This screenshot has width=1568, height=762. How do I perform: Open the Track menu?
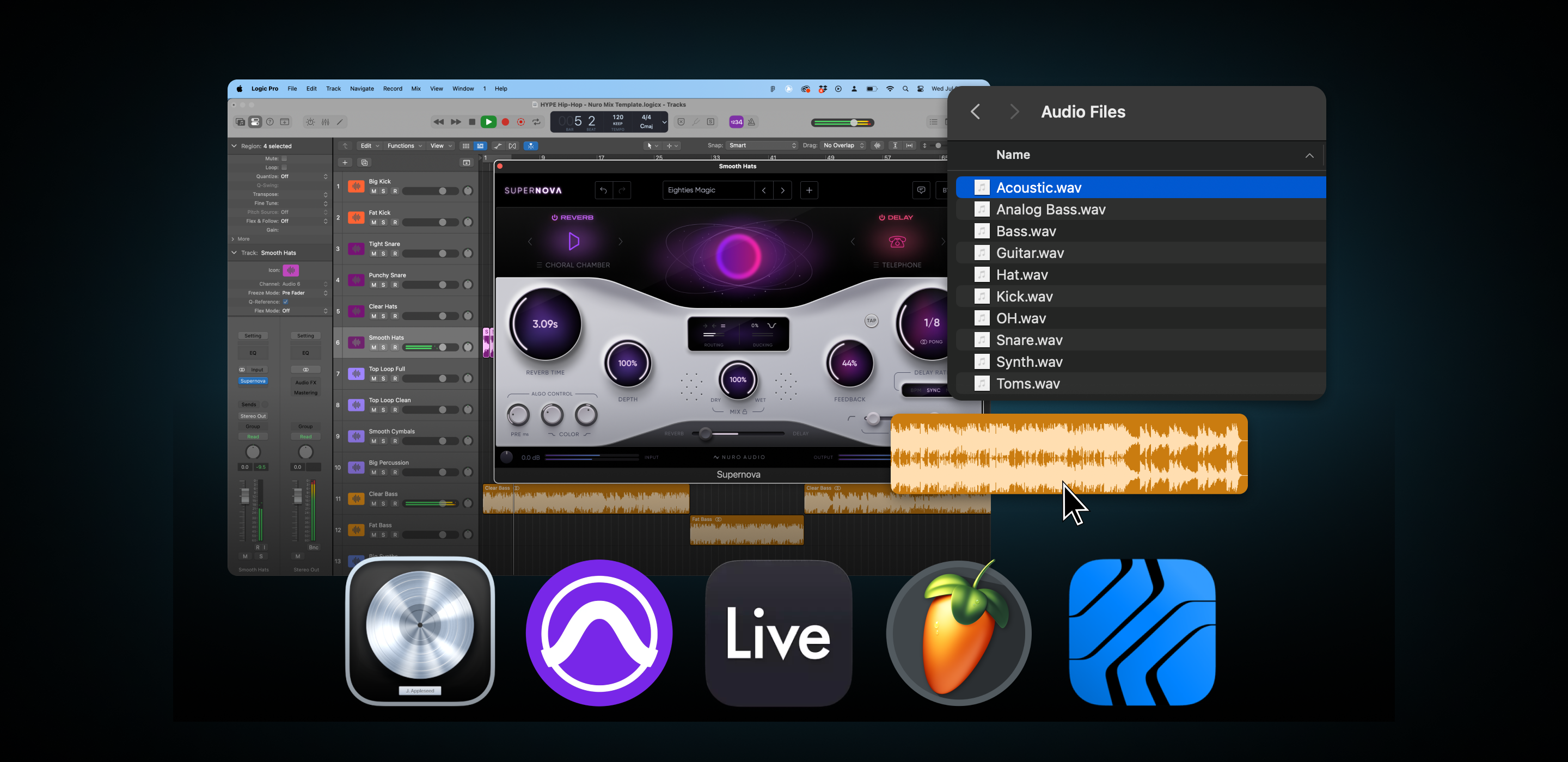click(x=334, y=89)
